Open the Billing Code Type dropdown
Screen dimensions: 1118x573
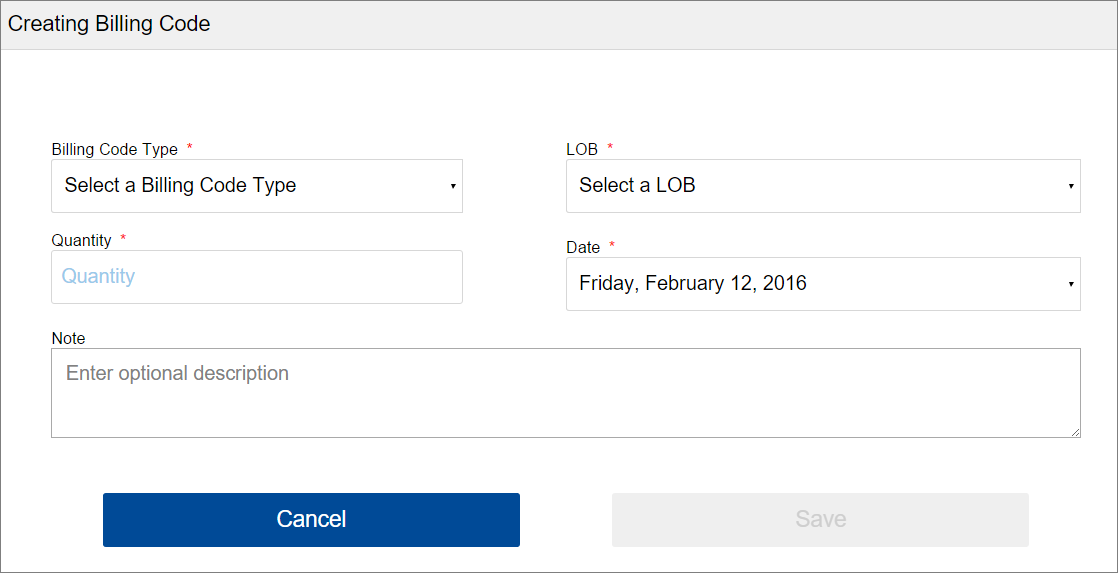256,186
